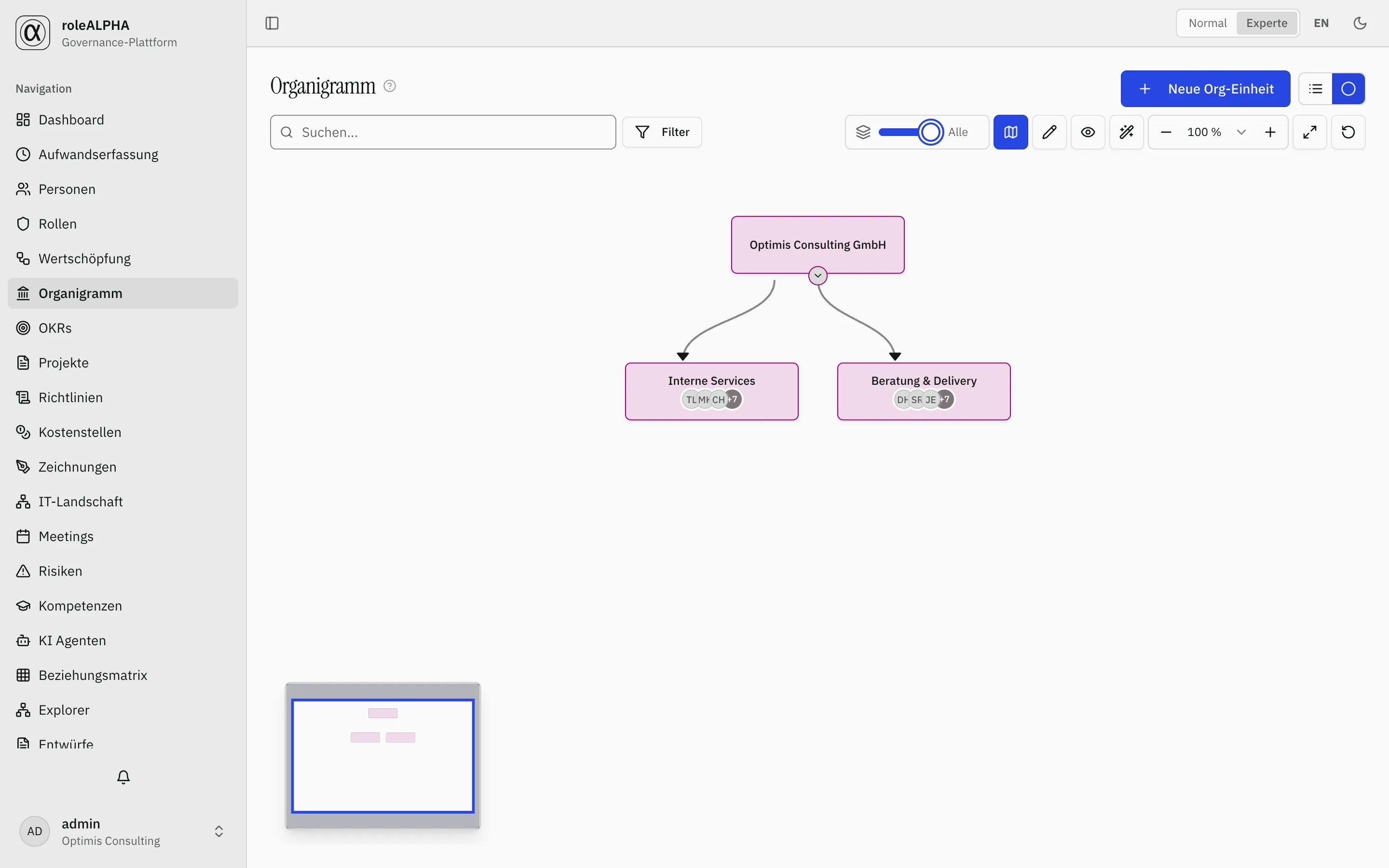Zoom in with the plus button

coord(1270,132)
